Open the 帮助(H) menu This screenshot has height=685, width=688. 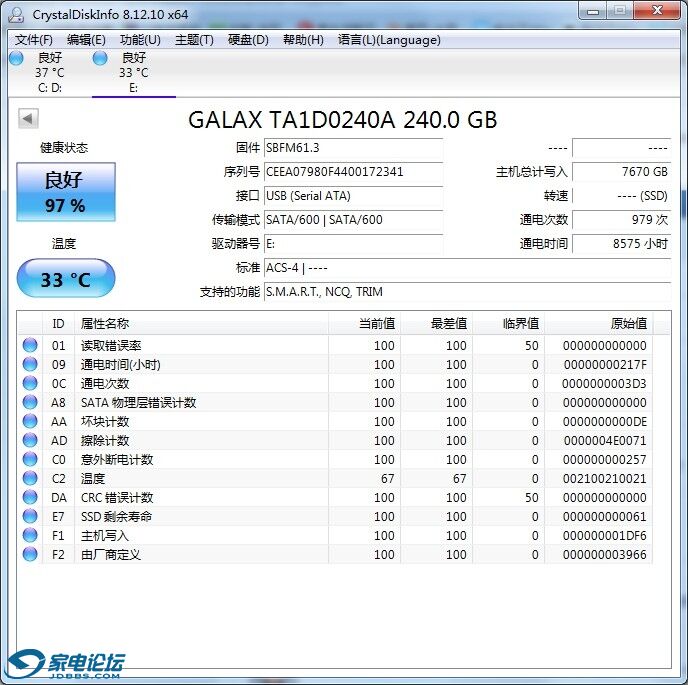[303, 40]
